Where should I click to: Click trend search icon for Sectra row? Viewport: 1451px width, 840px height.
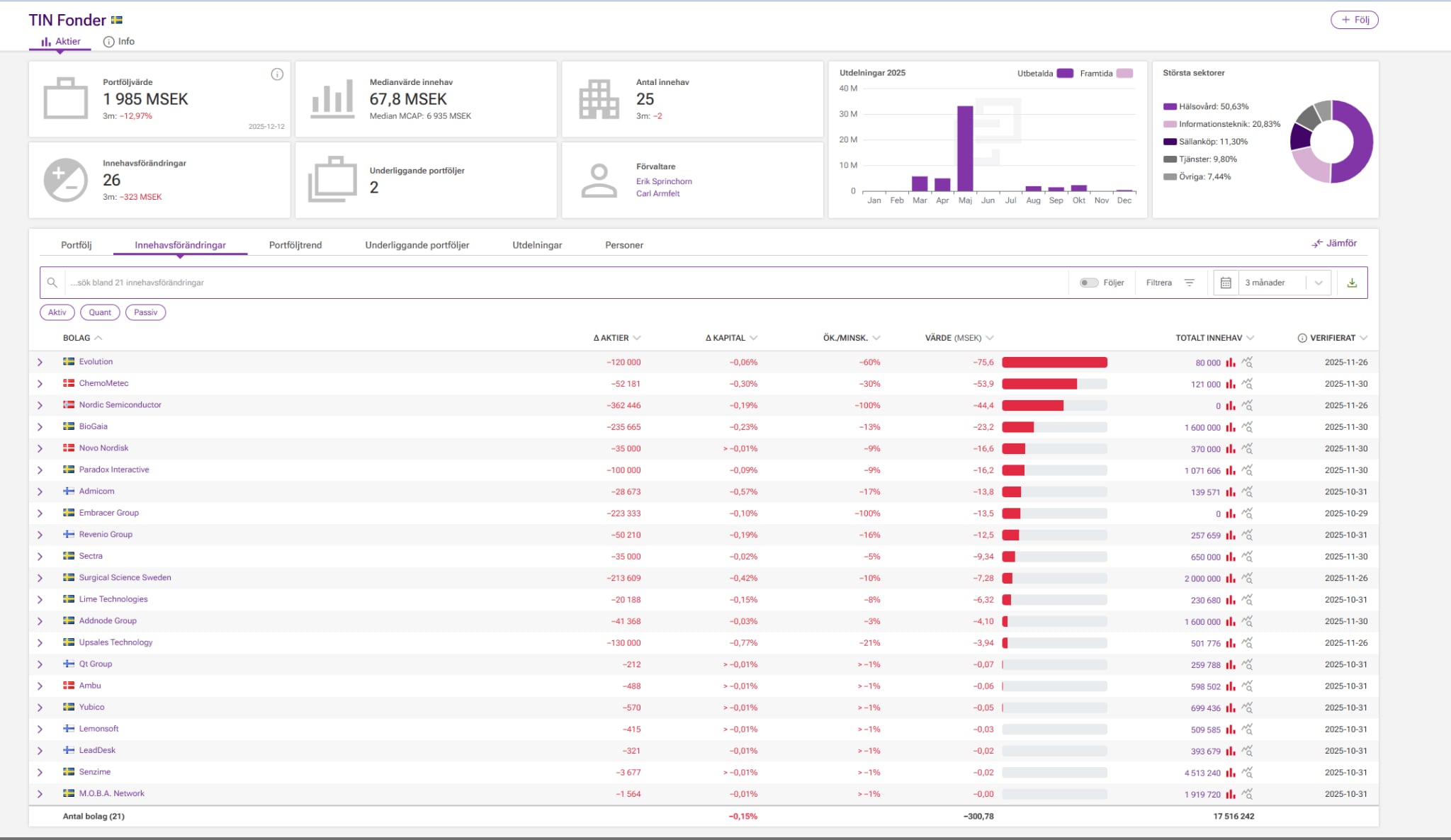click(x=1247, y=557)
